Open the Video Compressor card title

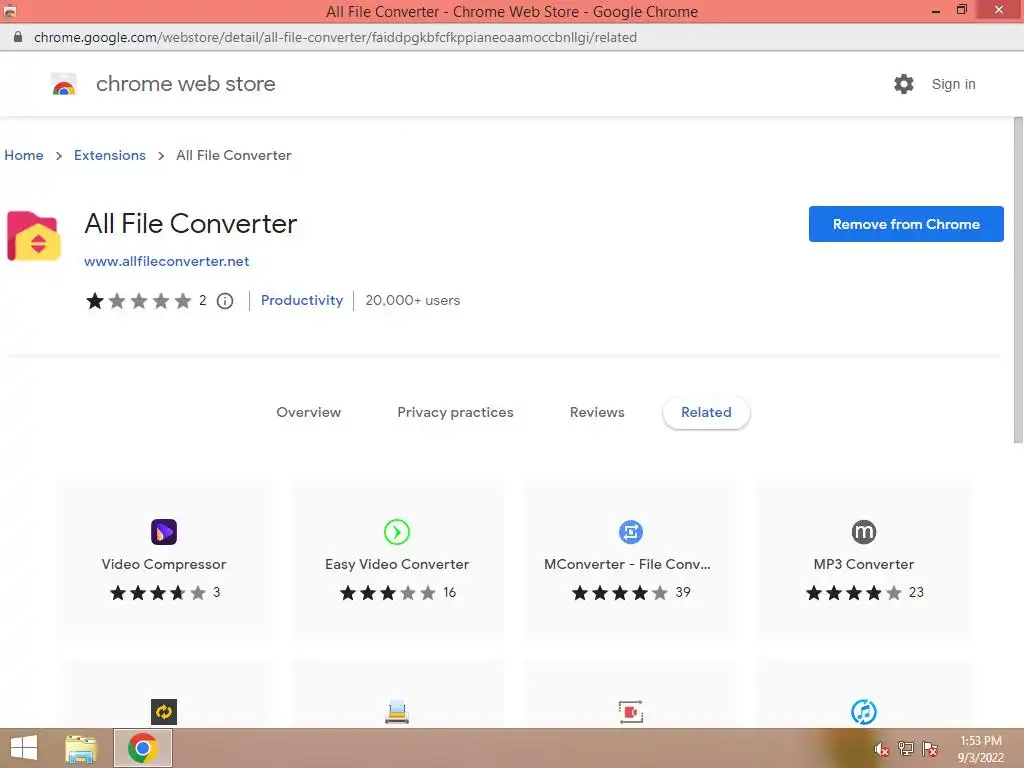164,564
